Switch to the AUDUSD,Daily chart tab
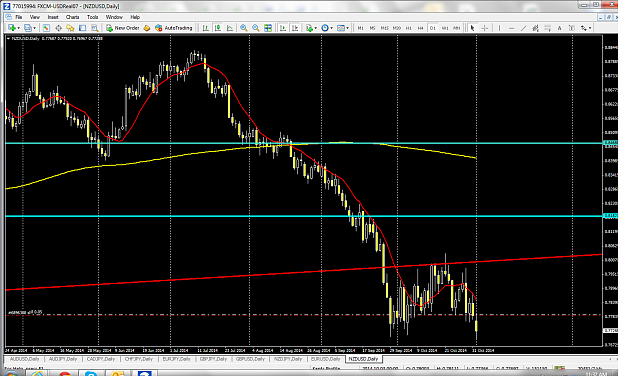 point(24,359)
